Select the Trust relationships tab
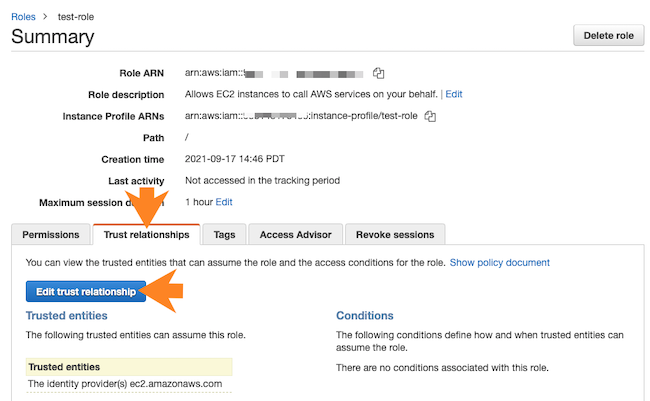The height and width of the screenshot is (401, 650). tap(146, 235)
